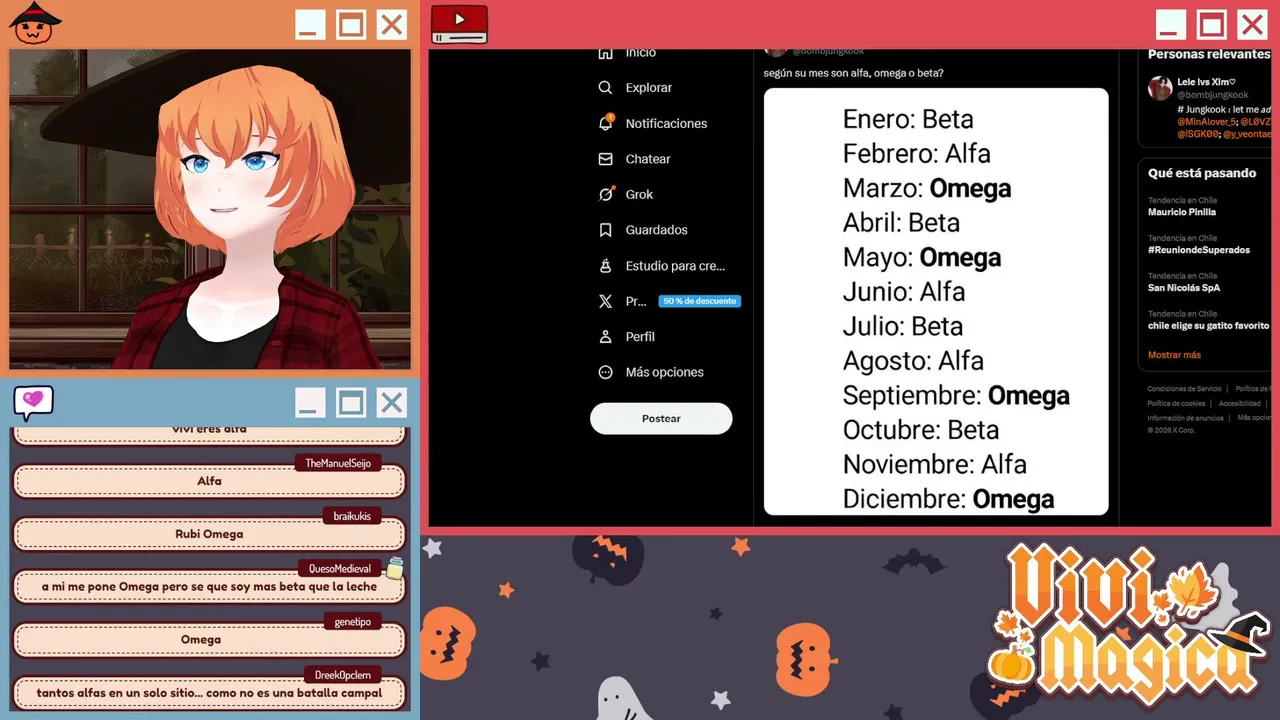The image size is (1280, 720).
Task: Click the Postear button
Action: coord(661,418)
